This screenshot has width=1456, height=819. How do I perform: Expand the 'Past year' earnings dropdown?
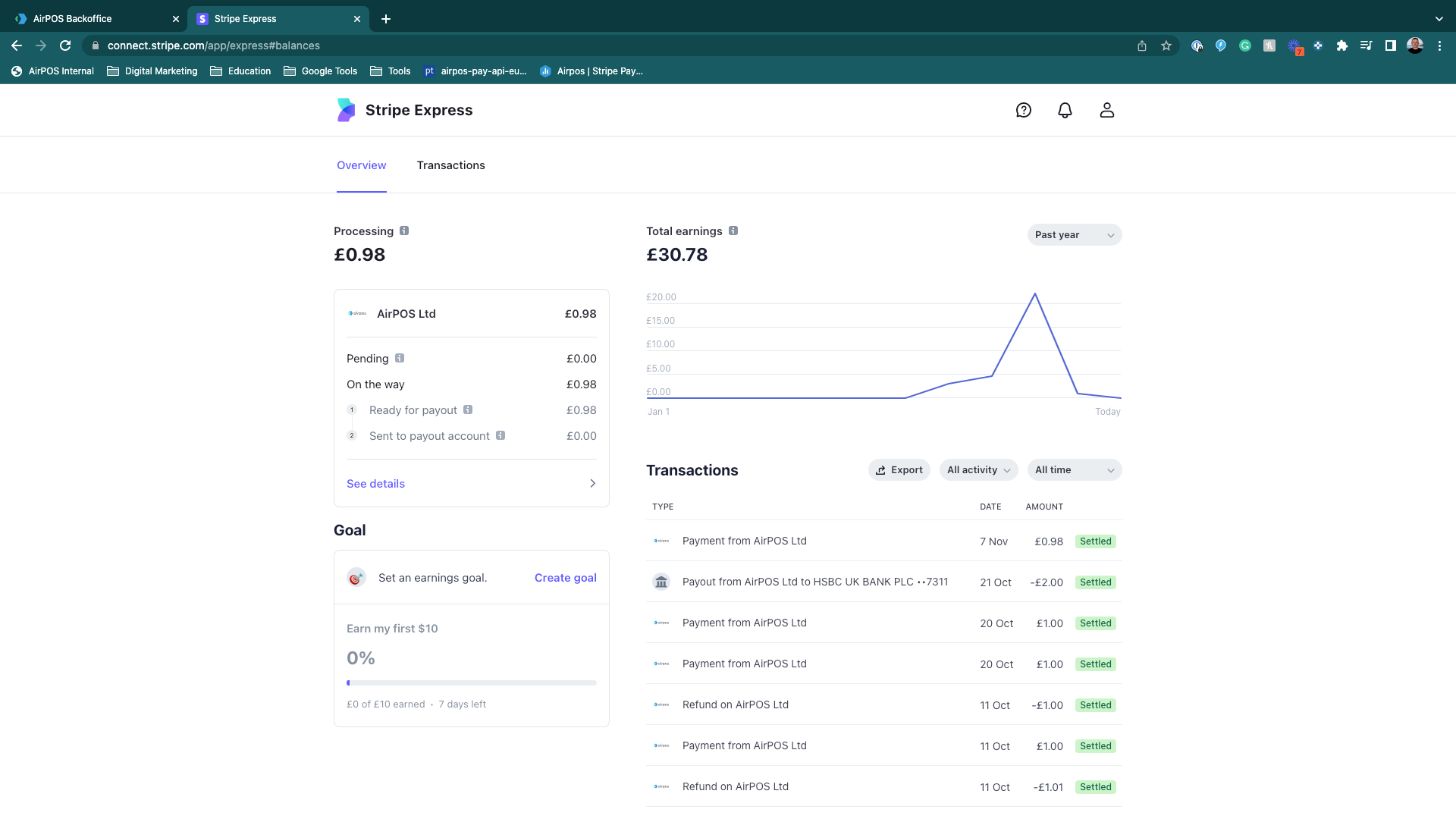[x=1074, y=234]
